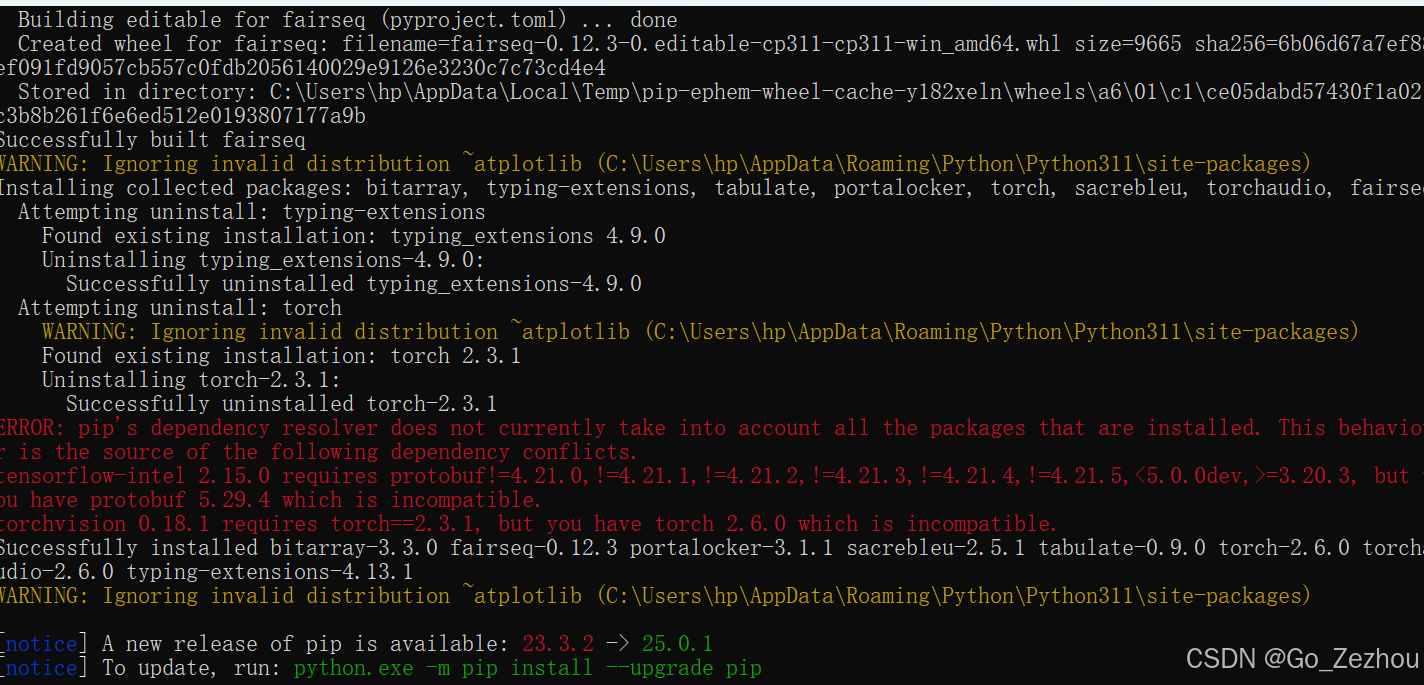
Task: Click "torch-2.6.0" in Successfully installed line
Action: pos(1283,548)
